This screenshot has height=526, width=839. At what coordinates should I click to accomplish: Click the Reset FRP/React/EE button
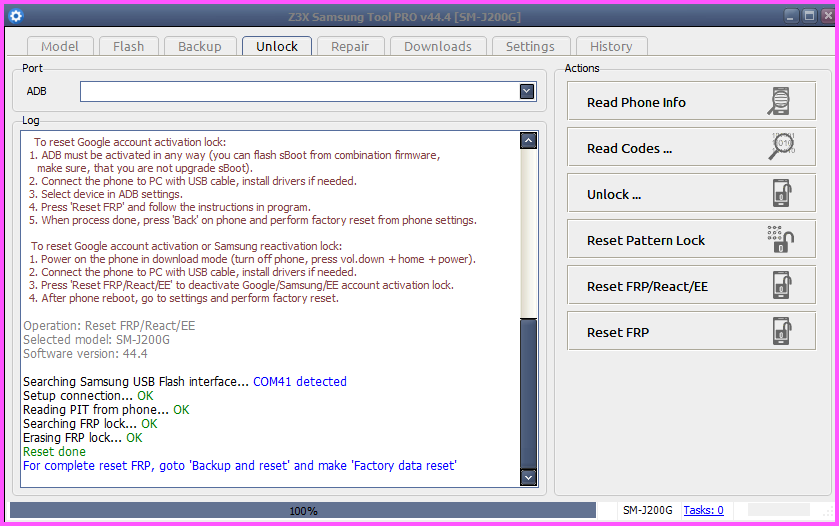[x=691, y=285]
